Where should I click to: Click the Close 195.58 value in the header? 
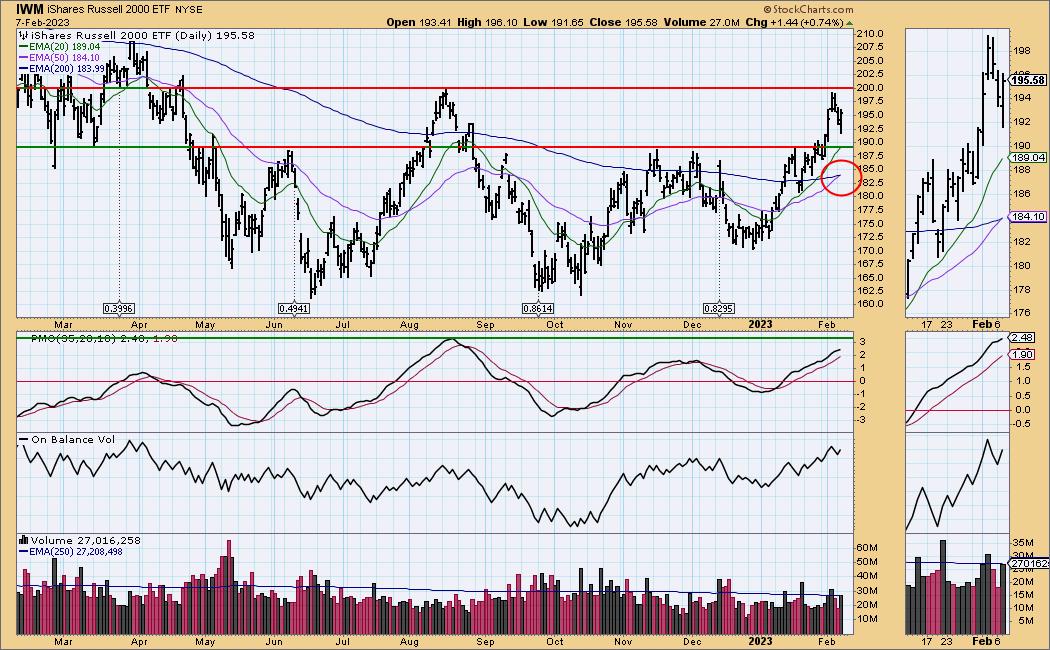[623, 22]
